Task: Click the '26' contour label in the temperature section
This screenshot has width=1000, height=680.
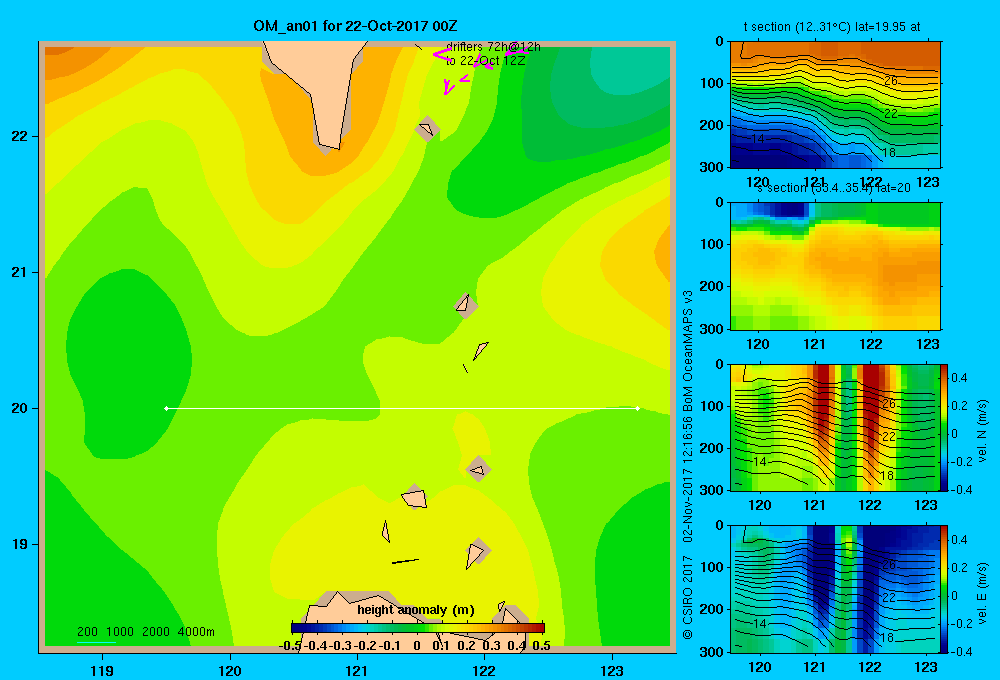Action: tap(891, 82)
